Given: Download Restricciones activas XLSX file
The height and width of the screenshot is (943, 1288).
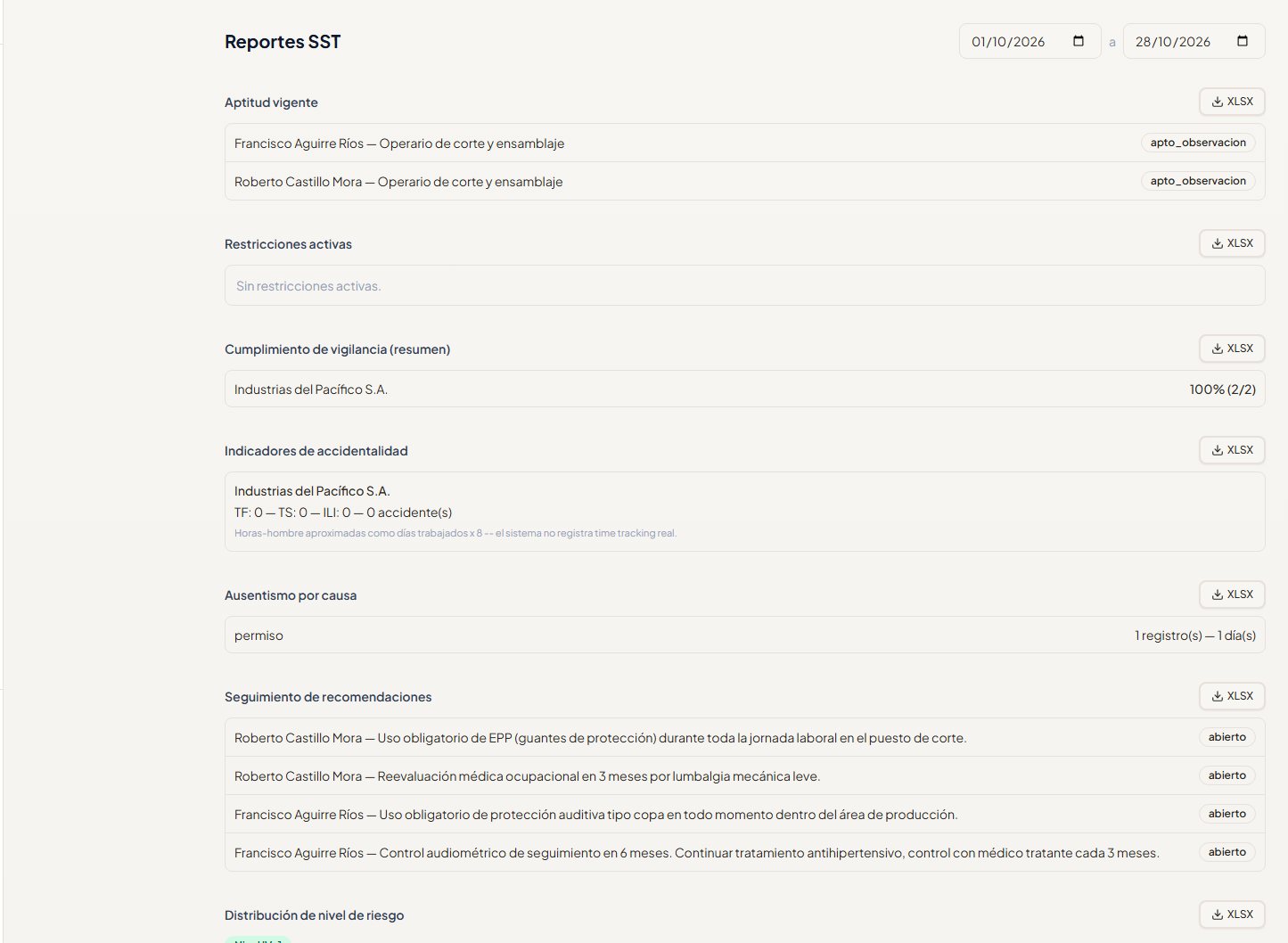Looking at the screenshot, I should point(1232,243).
